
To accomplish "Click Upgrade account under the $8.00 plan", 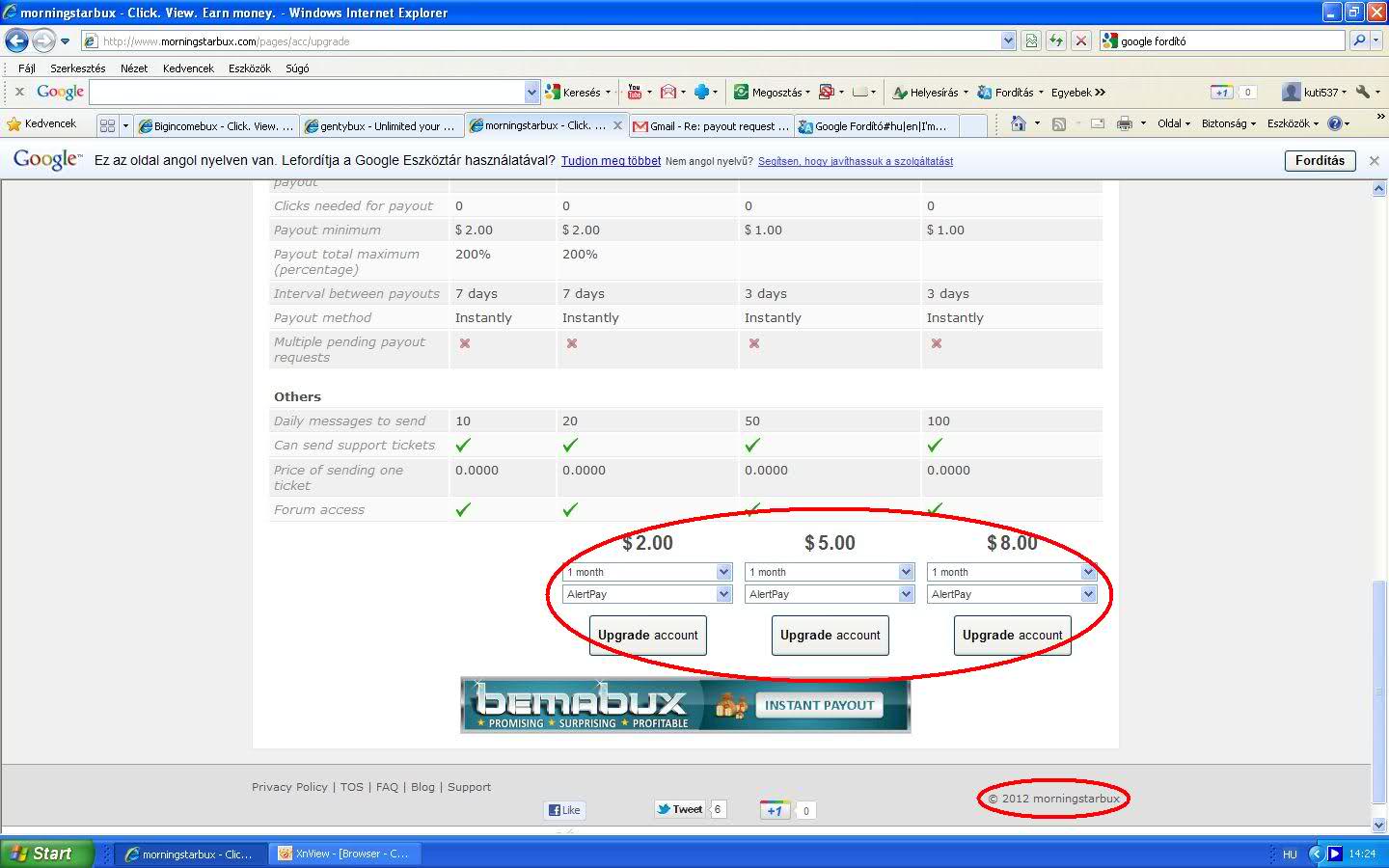I will (x=1012, y=636).
